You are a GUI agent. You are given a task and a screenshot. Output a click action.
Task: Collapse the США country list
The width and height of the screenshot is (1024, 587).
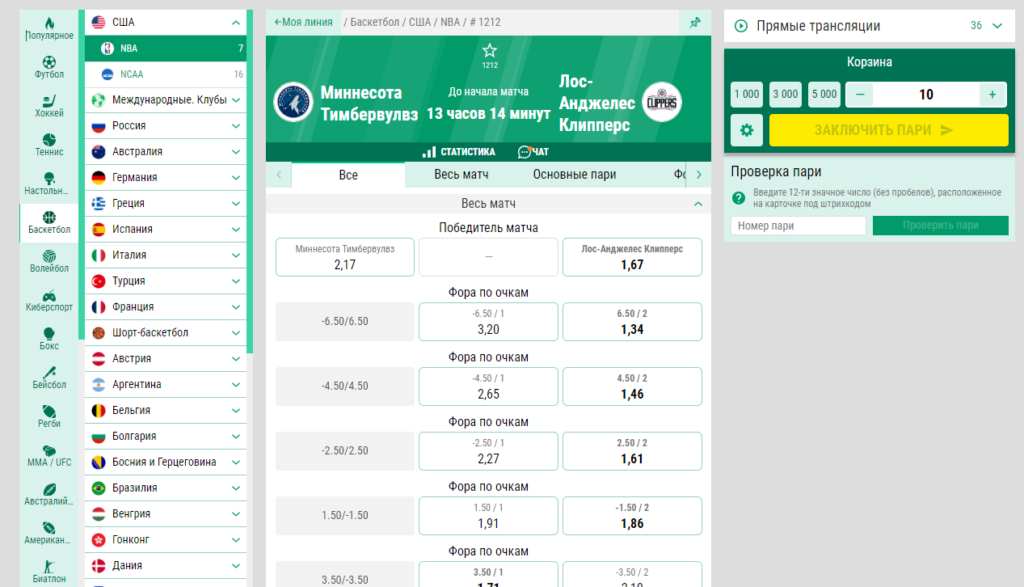236,22
